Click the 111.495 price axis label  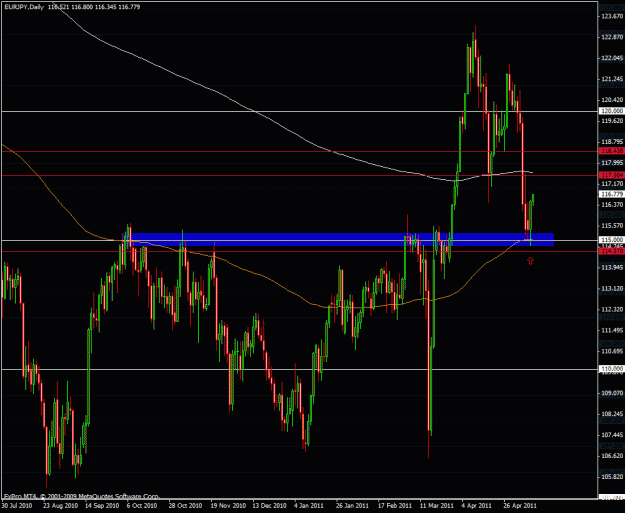click(612, 330)
